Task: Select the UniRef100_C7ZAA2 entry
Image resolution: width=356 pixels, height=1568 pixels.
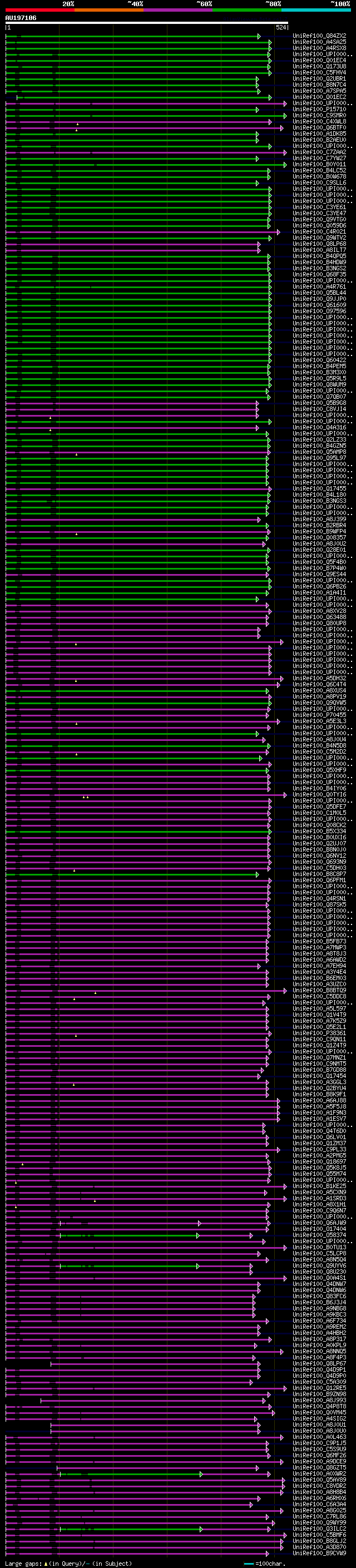Action: (x=319, y=152)
